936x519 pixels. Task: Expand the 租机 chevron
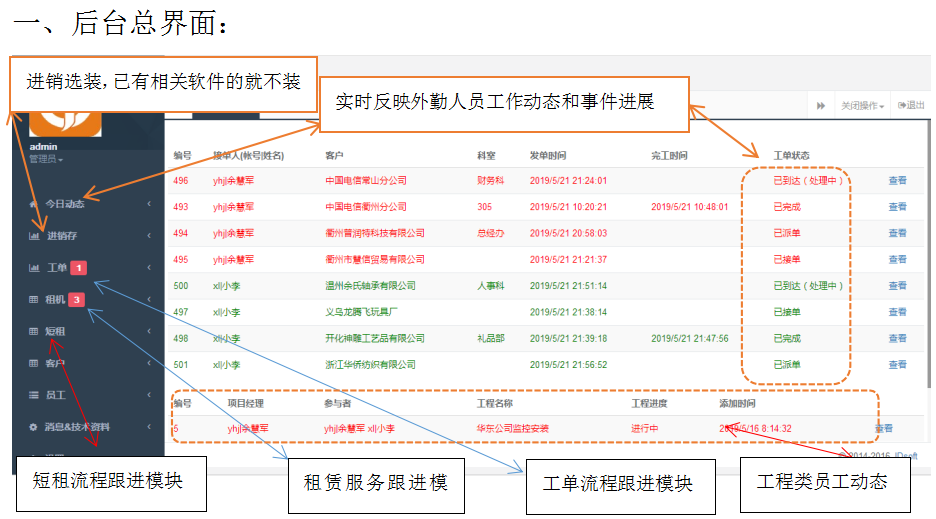(x=149, y=299)
